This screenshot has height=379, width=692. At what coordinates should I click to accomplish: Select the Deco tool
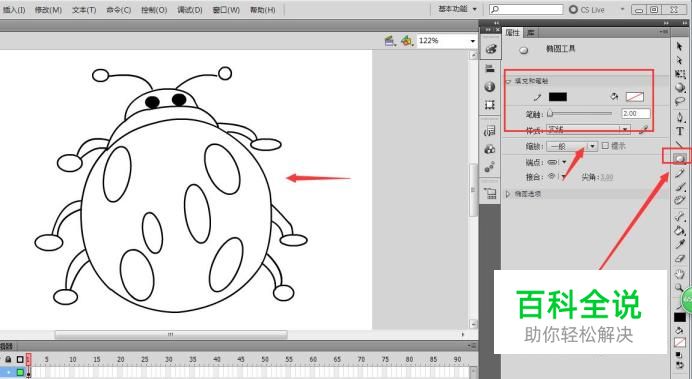pyautogui.click(x=680, y=201)
